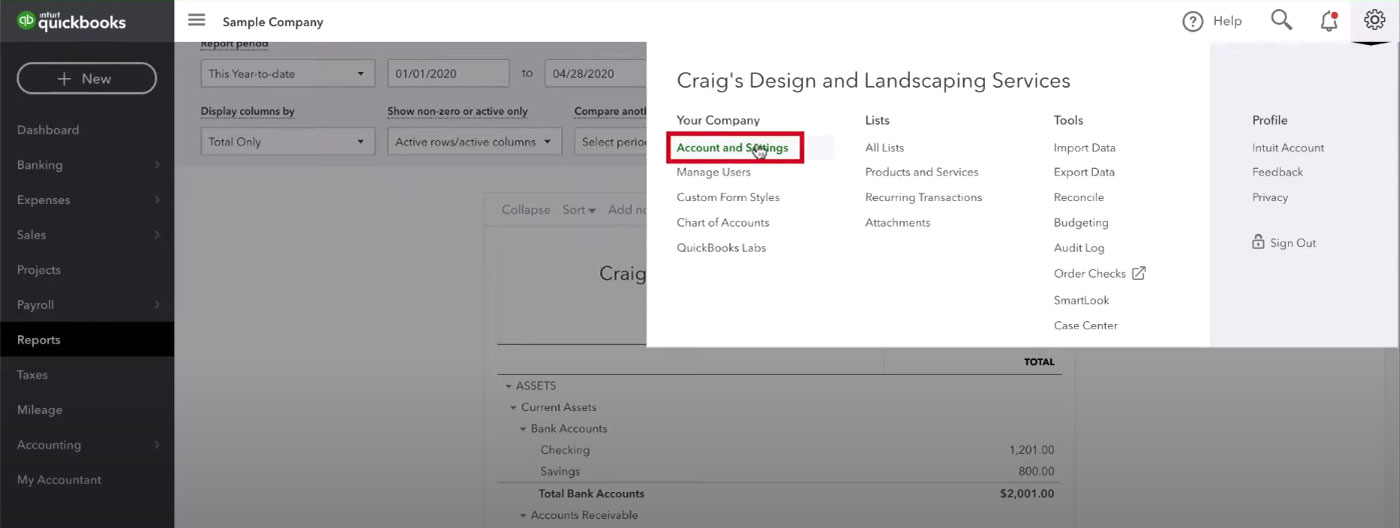1400x528 pixels.
Task: Open the Select period compare dropdown
Action: coord(611,142)
